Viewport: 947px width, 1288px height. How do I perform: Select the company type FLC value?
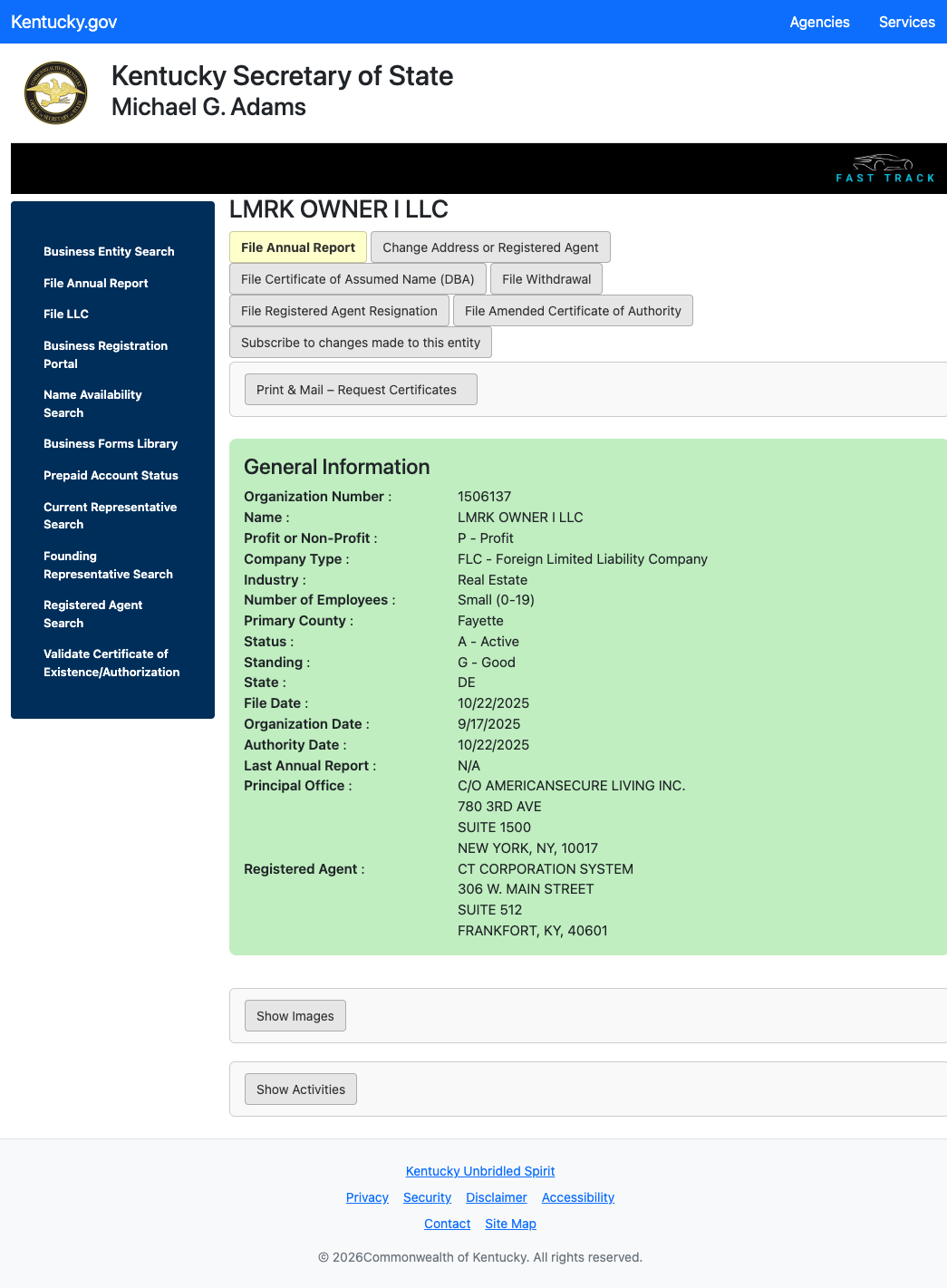(583, 559)
